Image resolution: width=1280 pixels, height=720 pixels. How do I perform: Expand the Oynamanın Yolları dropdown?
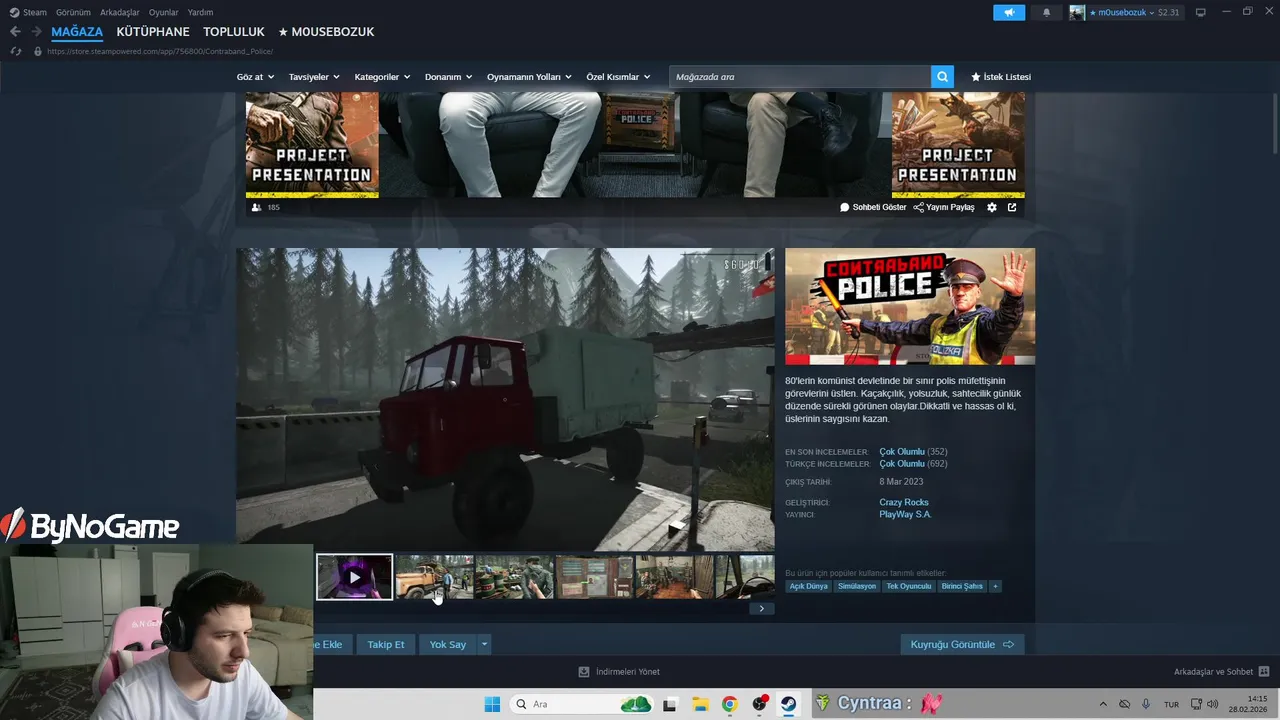point(529,77)
